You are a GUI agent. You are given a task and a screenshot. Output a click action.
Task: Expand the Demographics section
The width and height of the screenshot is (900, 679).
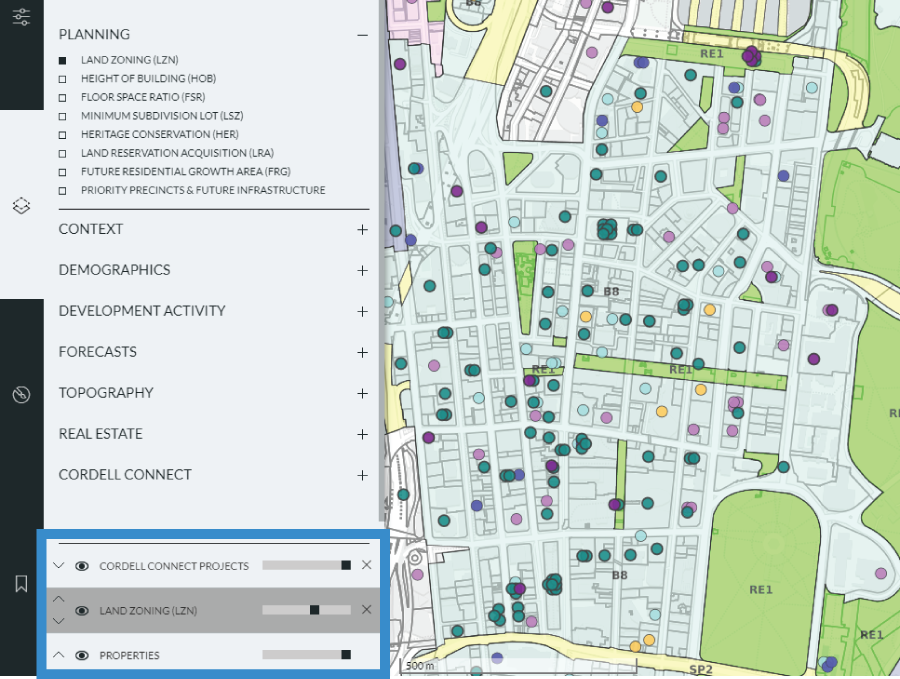point(362,270)
